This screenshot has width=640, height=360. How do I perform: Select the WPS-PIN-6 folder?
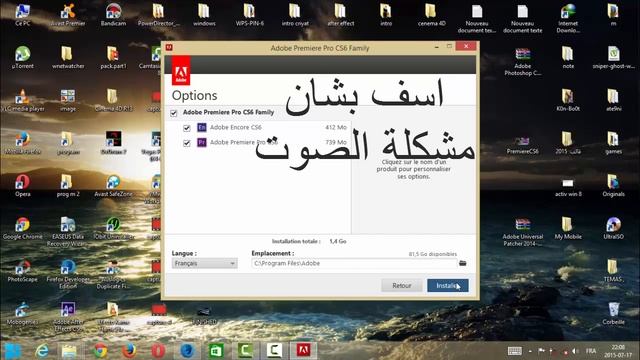coord(249,15)
